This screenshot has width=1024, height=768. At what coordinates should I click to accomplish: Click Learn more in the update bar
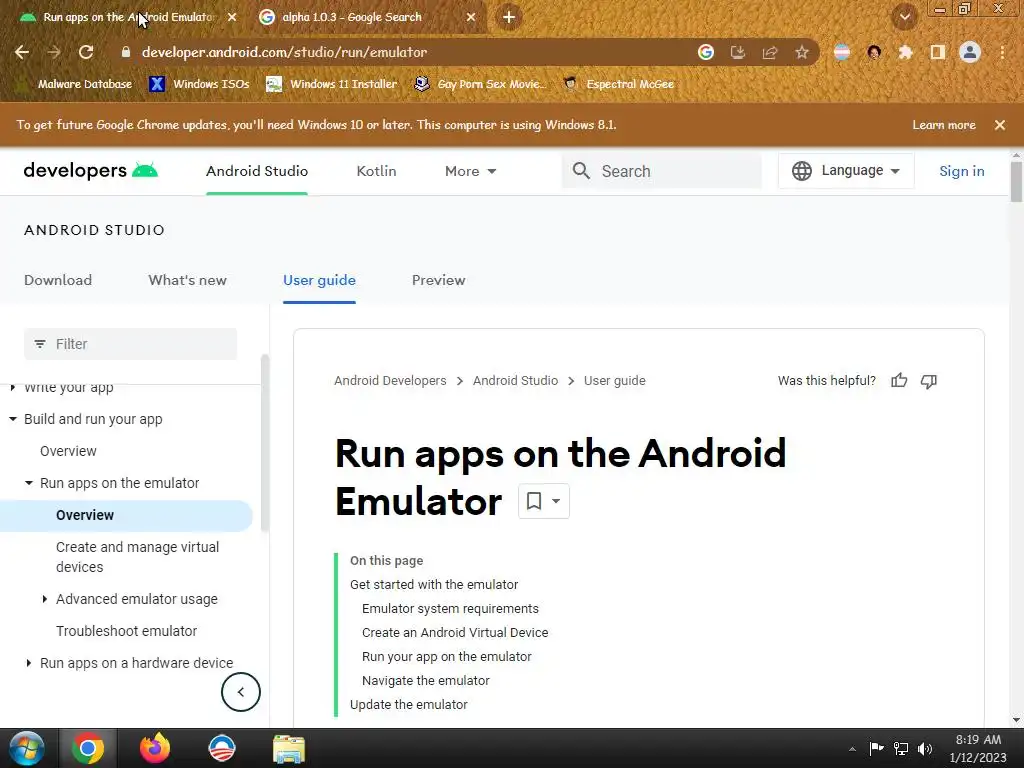tap(944, 125)
